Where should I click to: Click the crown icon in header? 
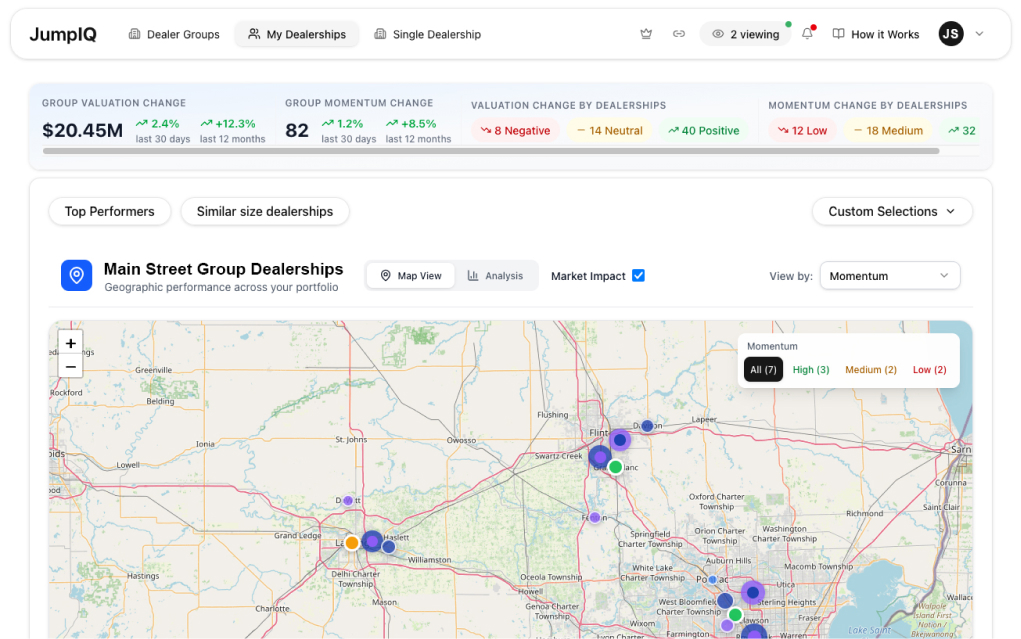[646, 34]
